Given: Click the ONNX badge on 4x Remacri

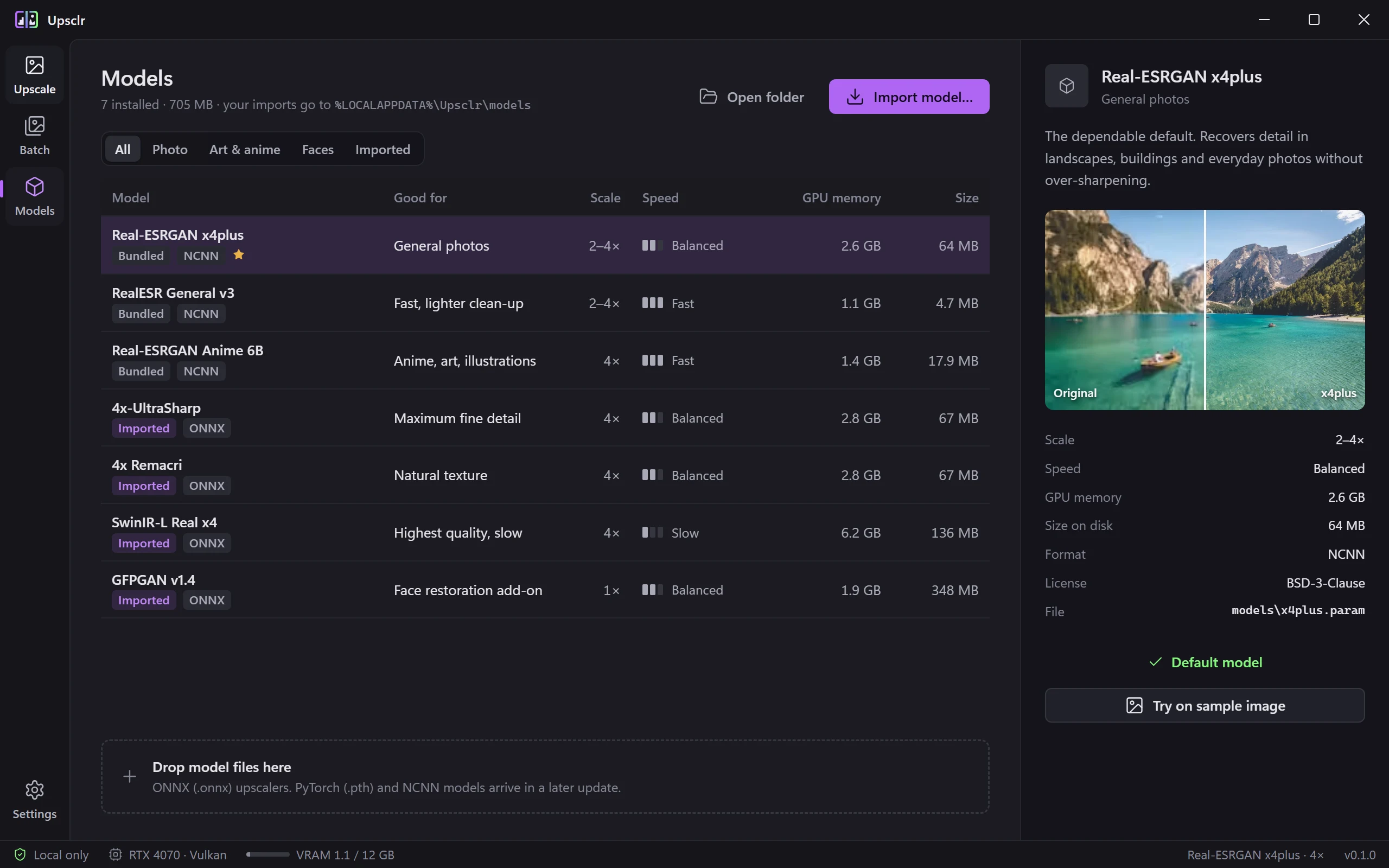Looking at the screenshot, I should click(207, 486).
